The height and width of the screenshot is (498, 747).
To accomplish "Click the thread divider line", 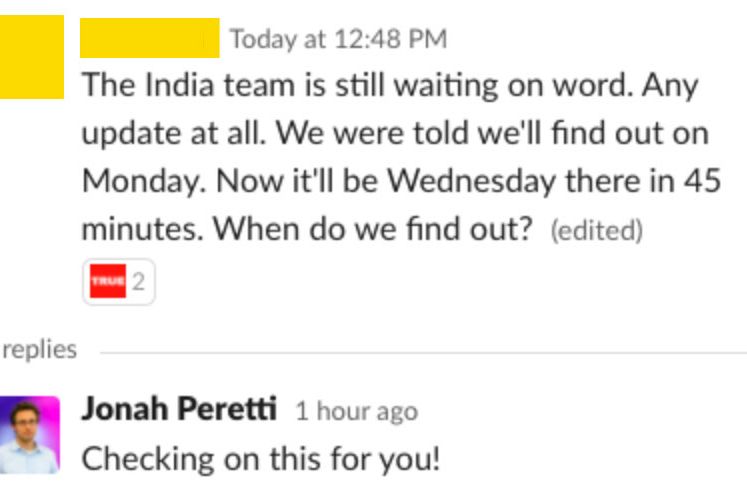I will click(420, 352).
